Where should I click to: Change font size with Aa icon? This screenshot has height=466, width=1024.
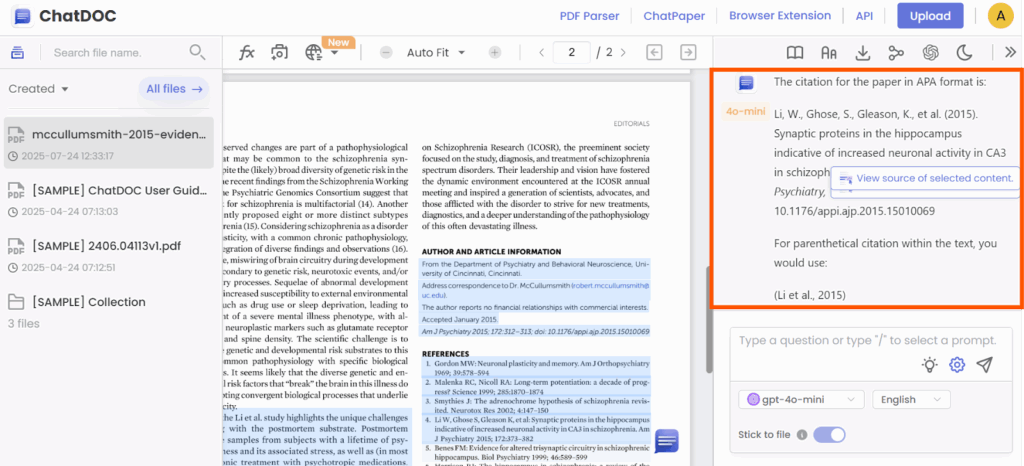click(x=829, y=53)
